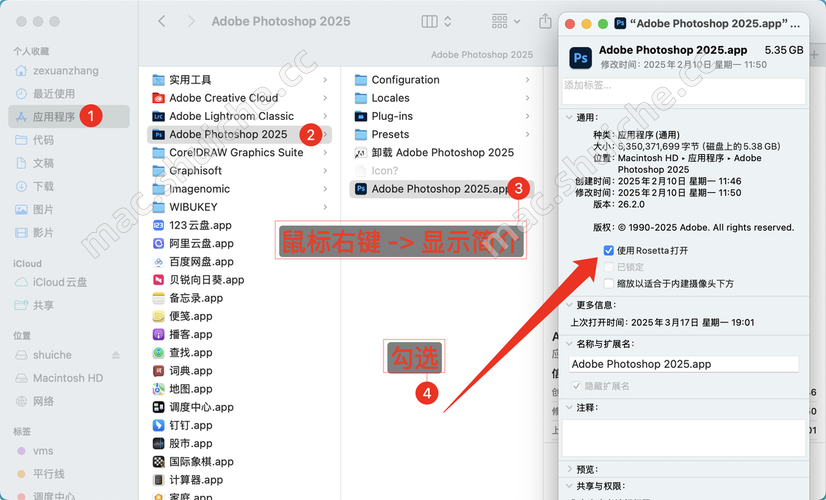Click the 添加标签 tags field
The image size is (826, 500).
[x=683, y=91]
